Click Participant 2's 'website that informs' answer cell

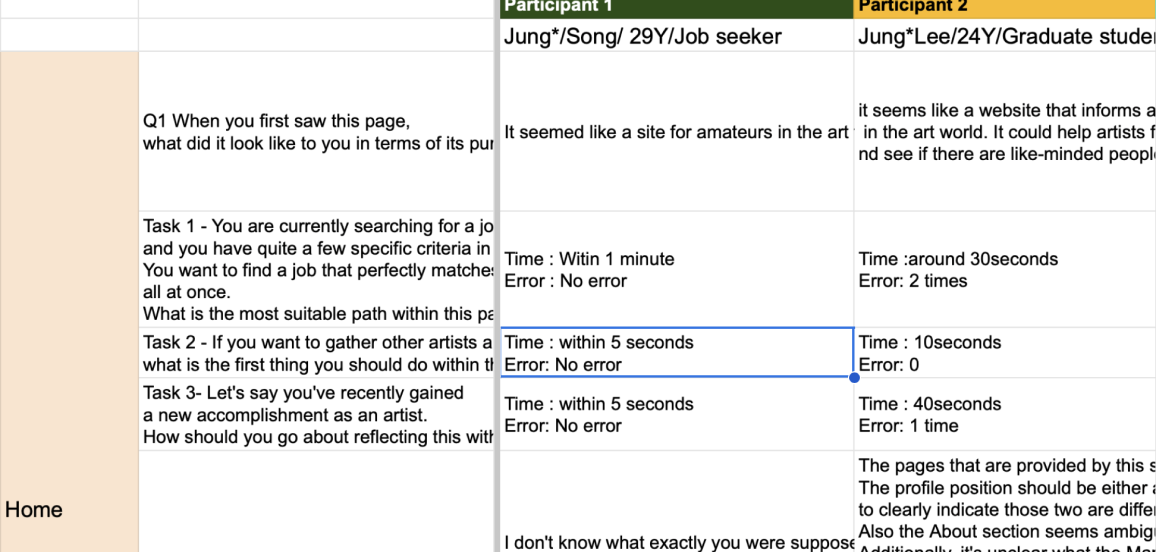point(1004,132)
